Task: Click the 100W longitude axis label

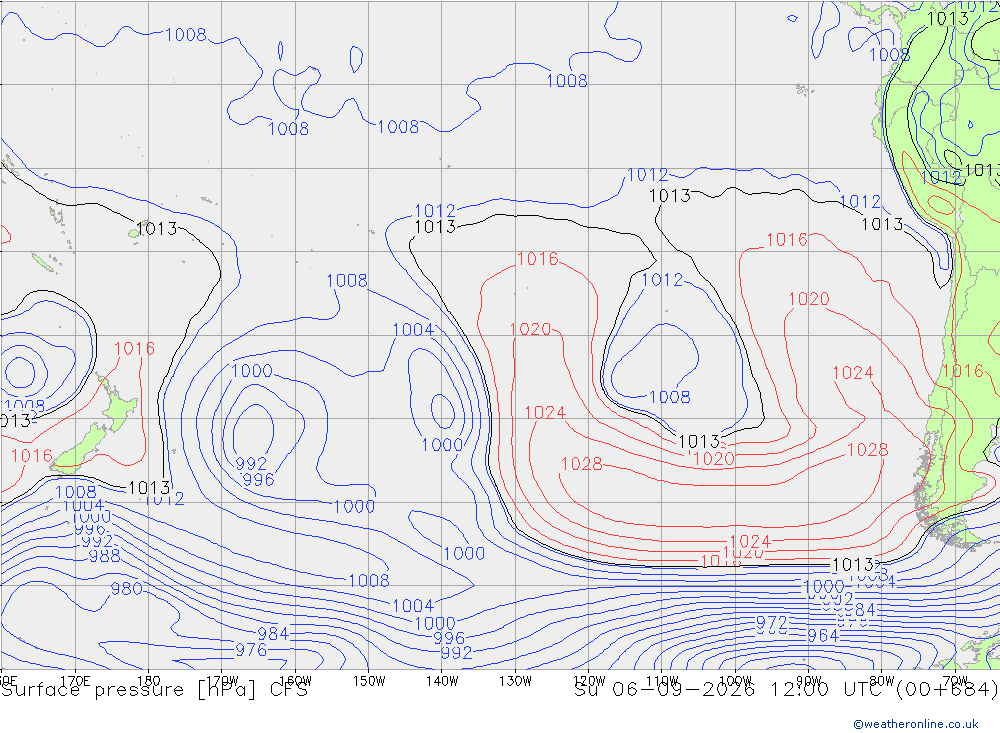Action: (735, 681)
